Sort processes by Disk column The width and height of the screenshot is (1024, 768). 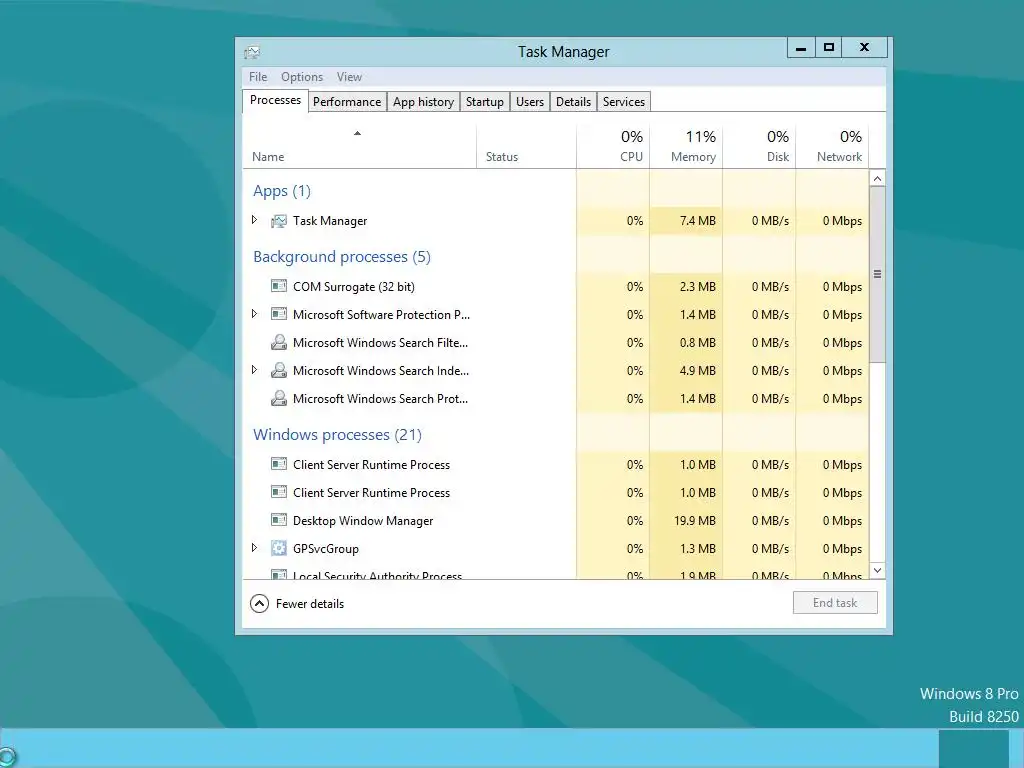[x=760, y=147]
